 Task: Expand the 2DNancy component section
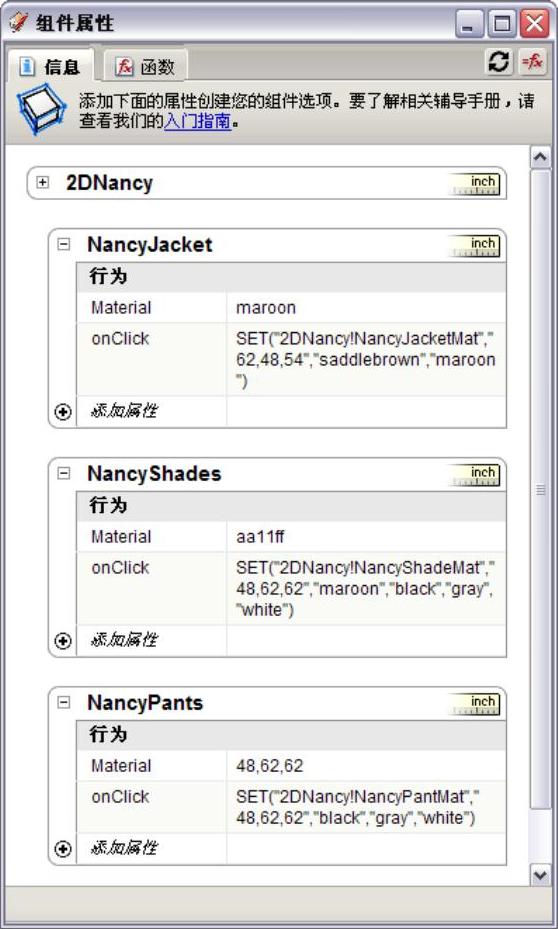[x=43, y=182]
